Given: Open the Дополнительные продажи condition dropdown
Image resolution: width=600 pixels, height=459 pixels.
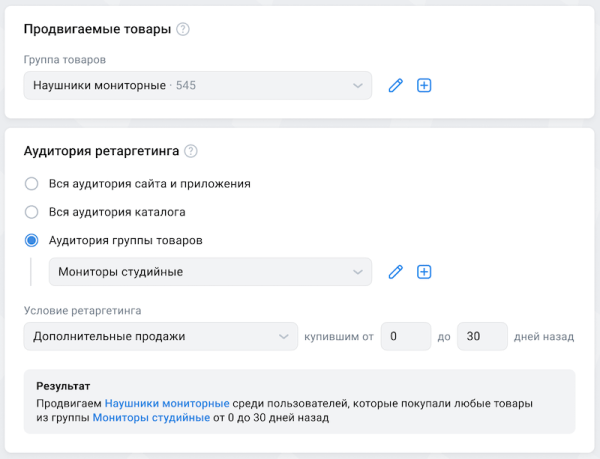Looking at the screenshot, I should 160,337.
